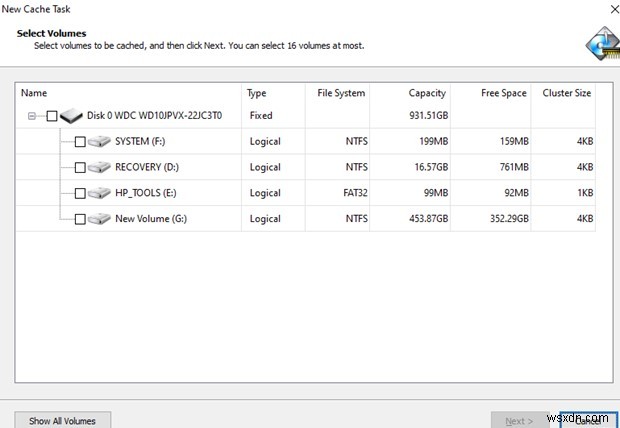Select the HP_TOOLS (E:) row label
Screen dimensions: 620x428
(x=146, y=193)
